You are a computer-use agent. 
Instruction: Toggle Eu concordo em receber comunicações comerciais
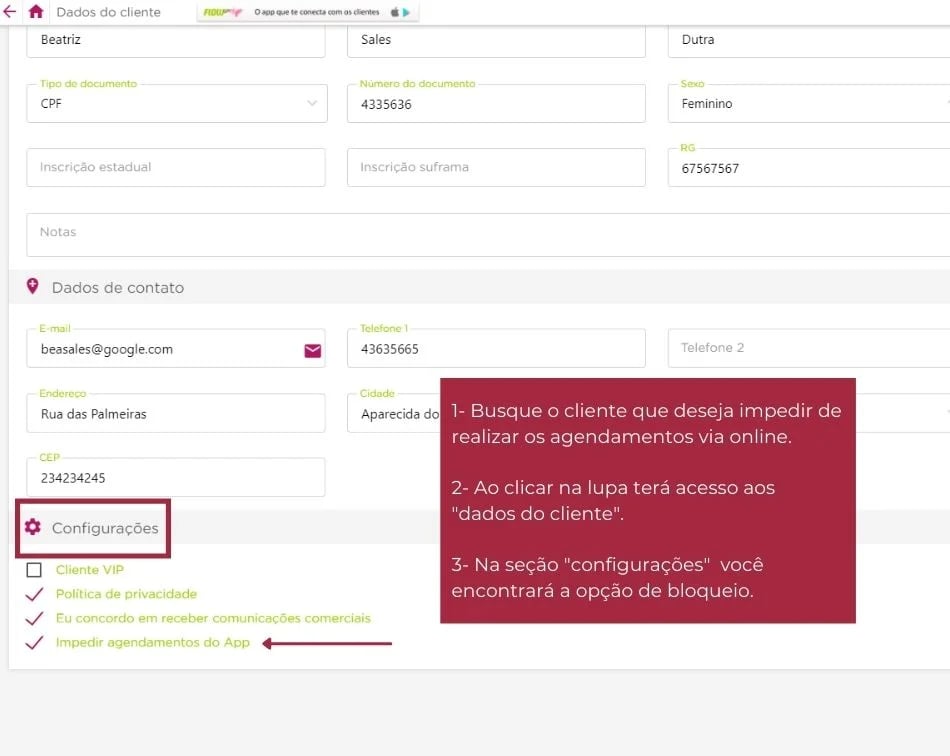click(x=35, y=618)
